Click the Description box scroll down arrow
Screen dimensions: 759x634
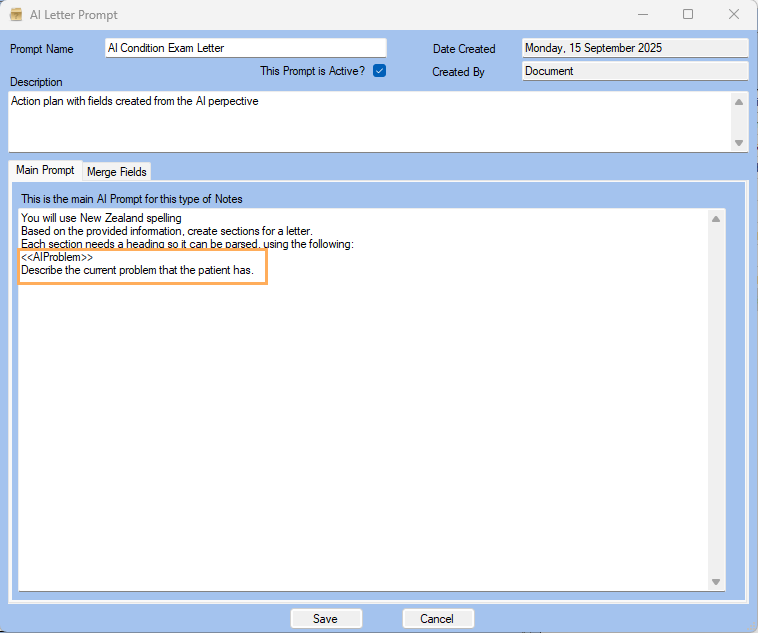739,143
